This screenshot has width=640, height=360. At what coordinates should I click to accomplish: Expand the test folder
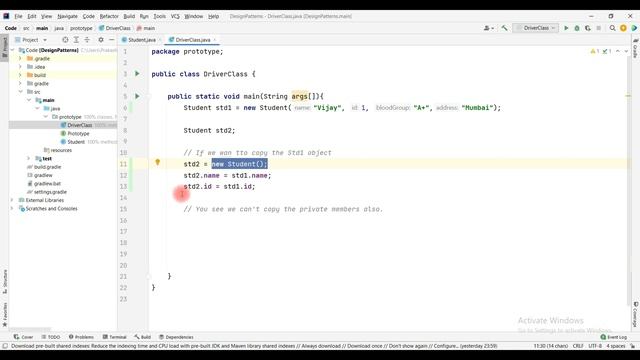click(x=29, y=158)
